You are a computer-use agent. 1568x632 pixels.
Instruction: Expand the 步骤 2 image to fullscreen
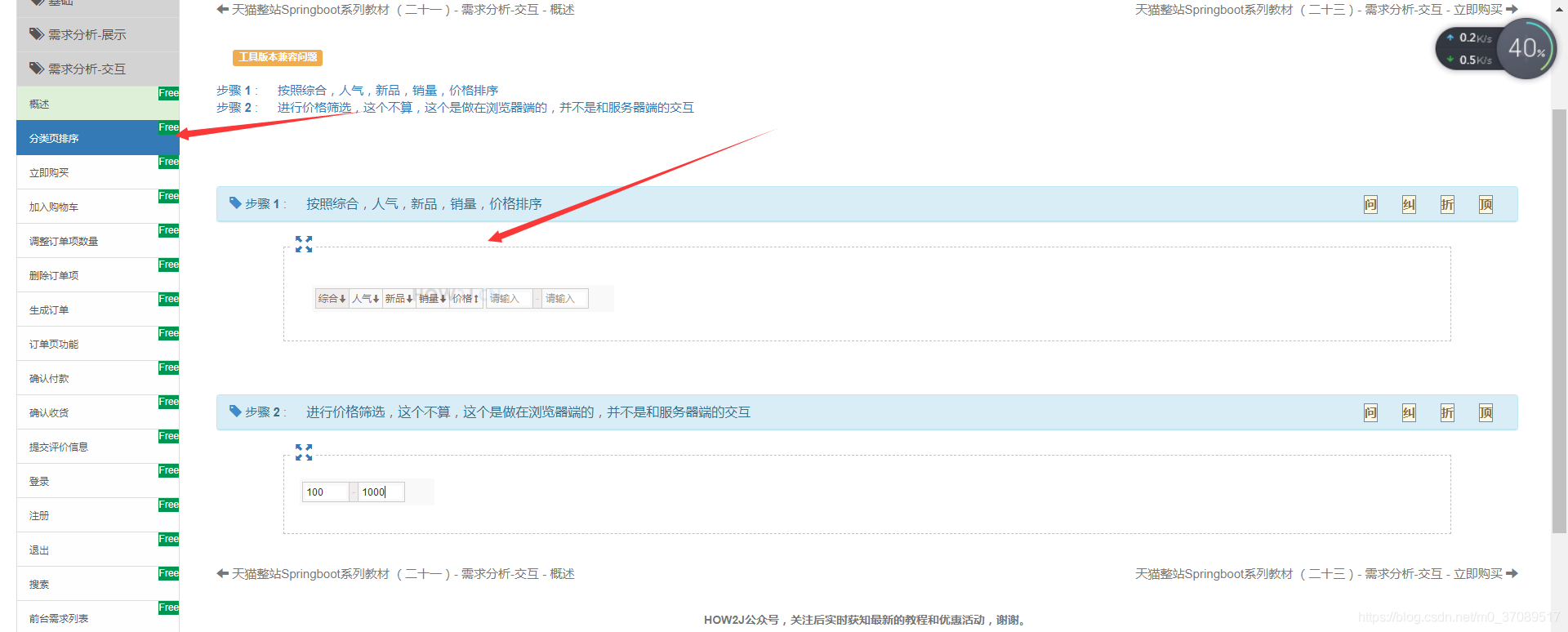304,452
